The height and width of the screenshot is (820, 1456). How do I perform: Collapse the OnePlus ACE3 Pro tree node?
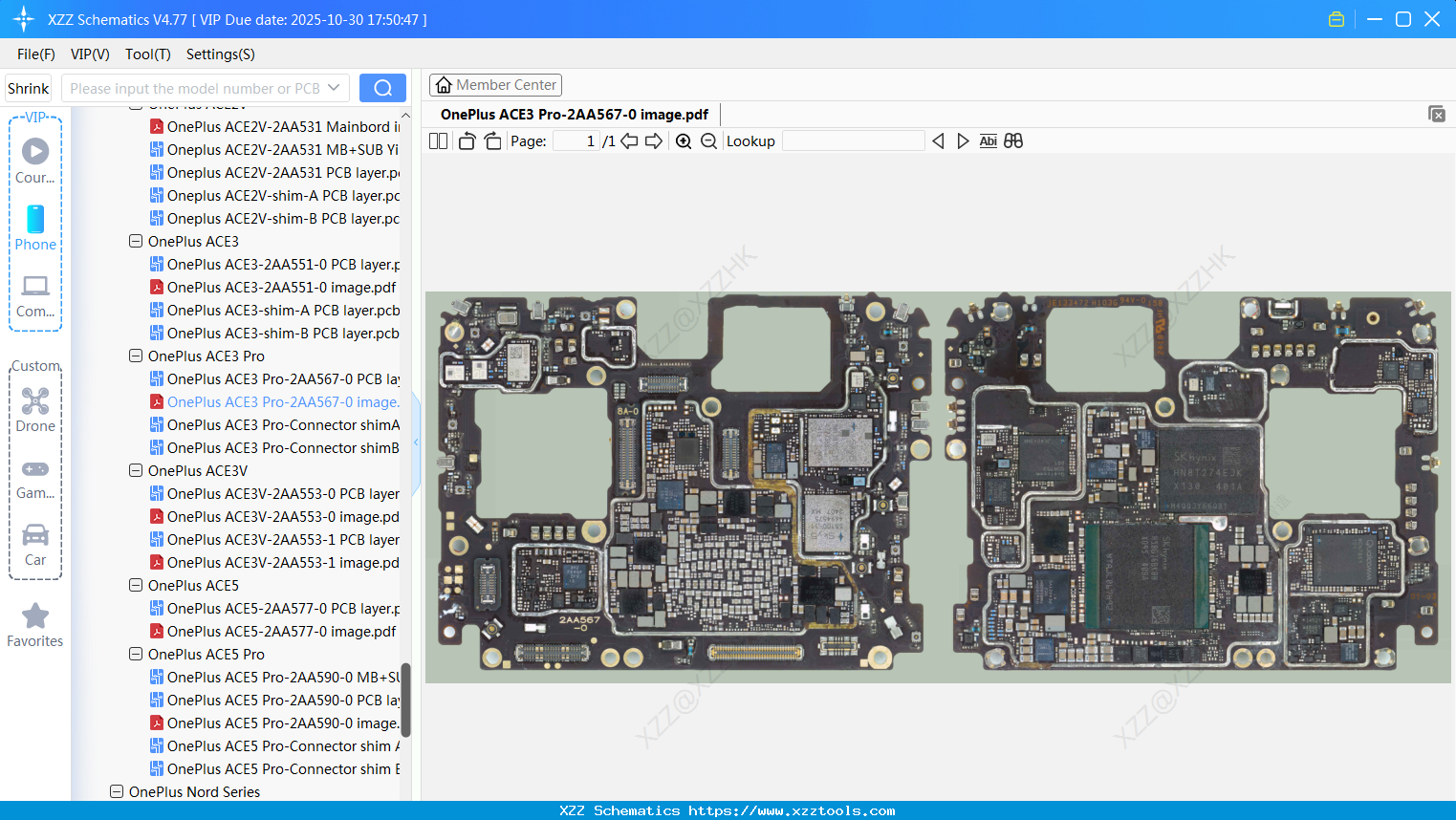(x=136, y=356)
